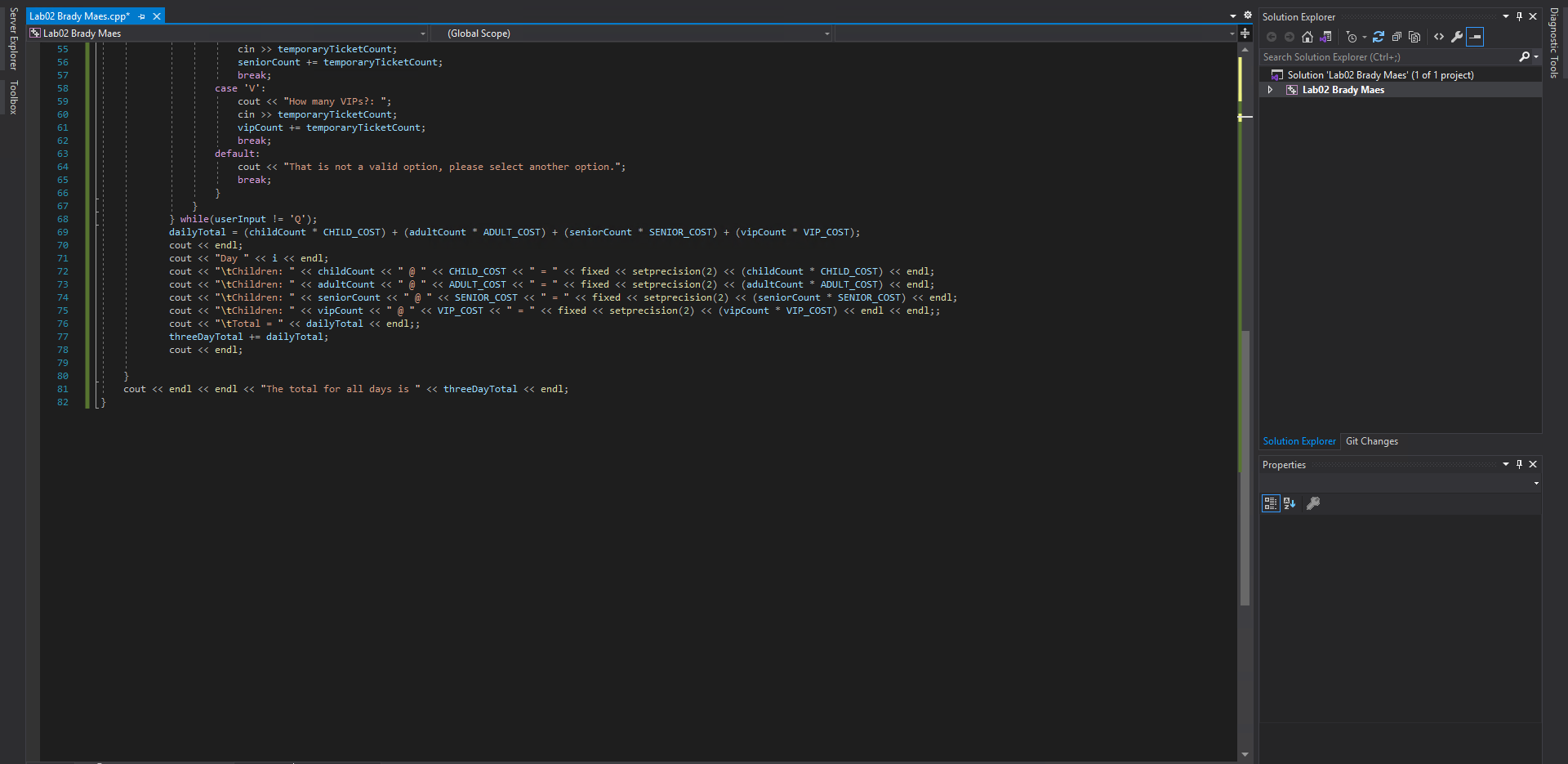Viewport: 1568px width, 764px height.
Task: Open the Toolbox side tab
Action: [13, 97]
